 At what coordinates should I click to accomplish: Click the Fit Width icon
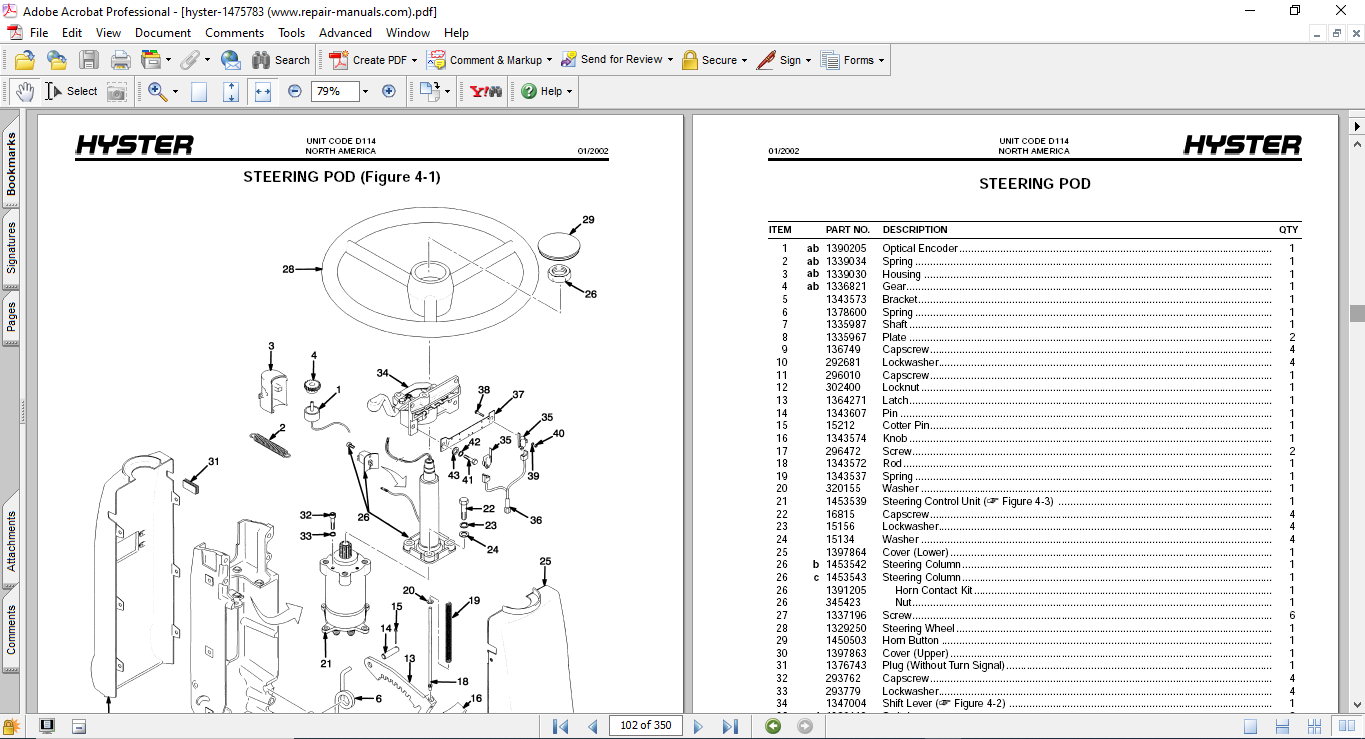pos(263,92)
